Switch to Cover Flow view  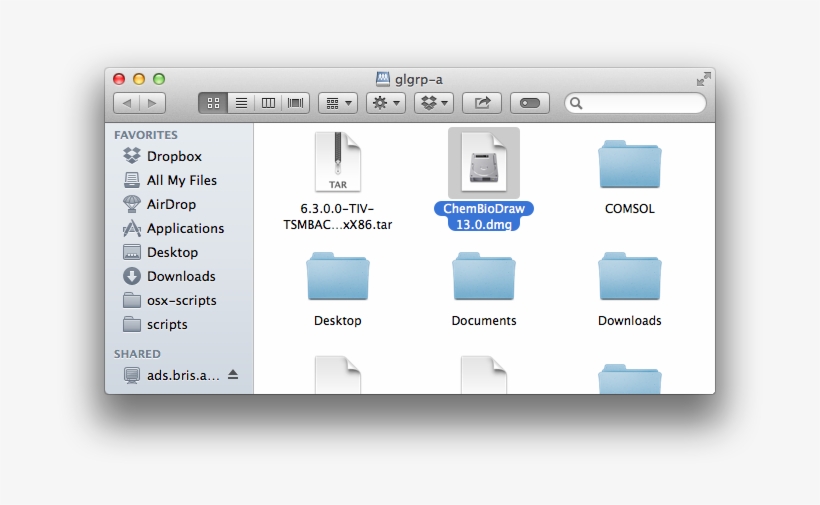(295, 103)
